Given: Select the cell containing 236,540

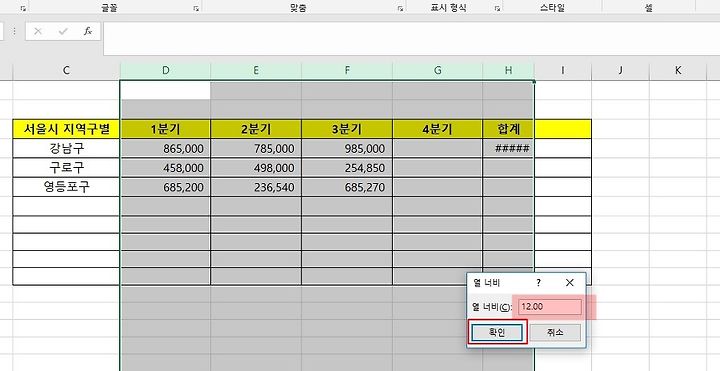Looking at the screenshot, I should (256, 187).
